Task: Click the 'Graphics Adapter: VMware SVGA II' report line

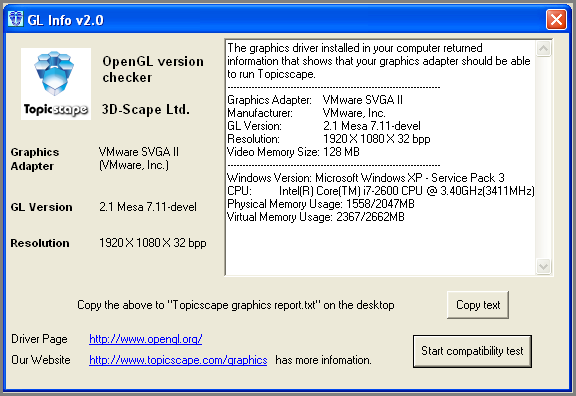Action: pyautogui.click(x=315, y=100)
